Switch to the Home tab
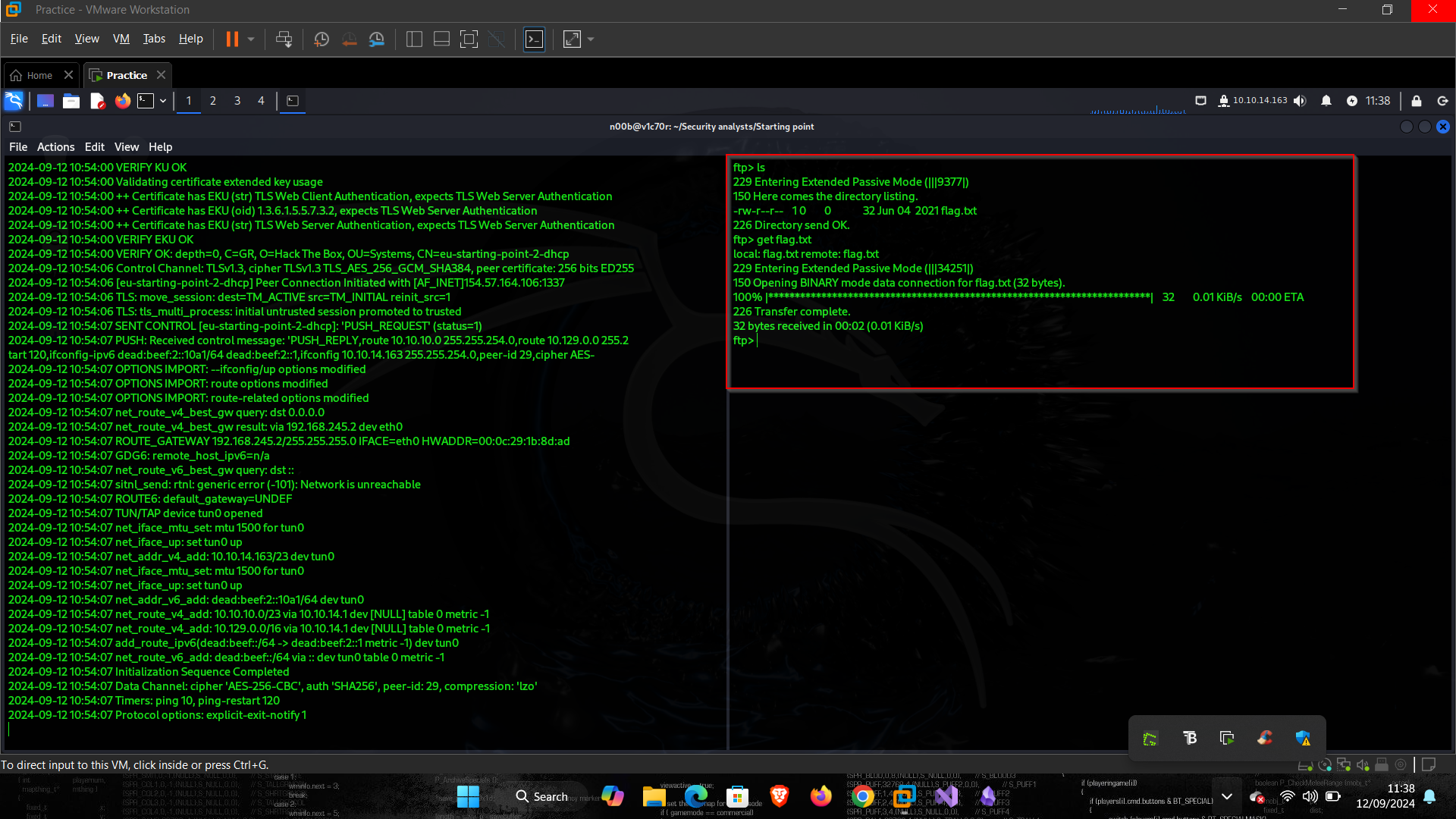This screenshot has width=1456, height=819. pyautogui.click(x=39, y=75)
